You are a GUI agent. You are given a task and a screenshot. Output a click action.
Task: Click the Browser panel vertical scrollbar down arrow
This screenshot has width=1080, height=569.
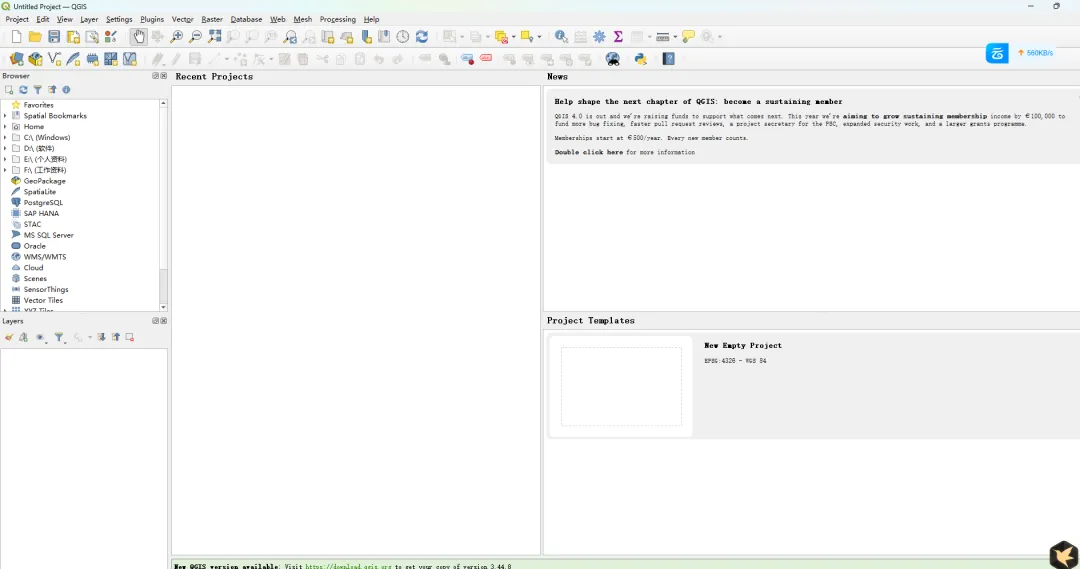(163, 307)
